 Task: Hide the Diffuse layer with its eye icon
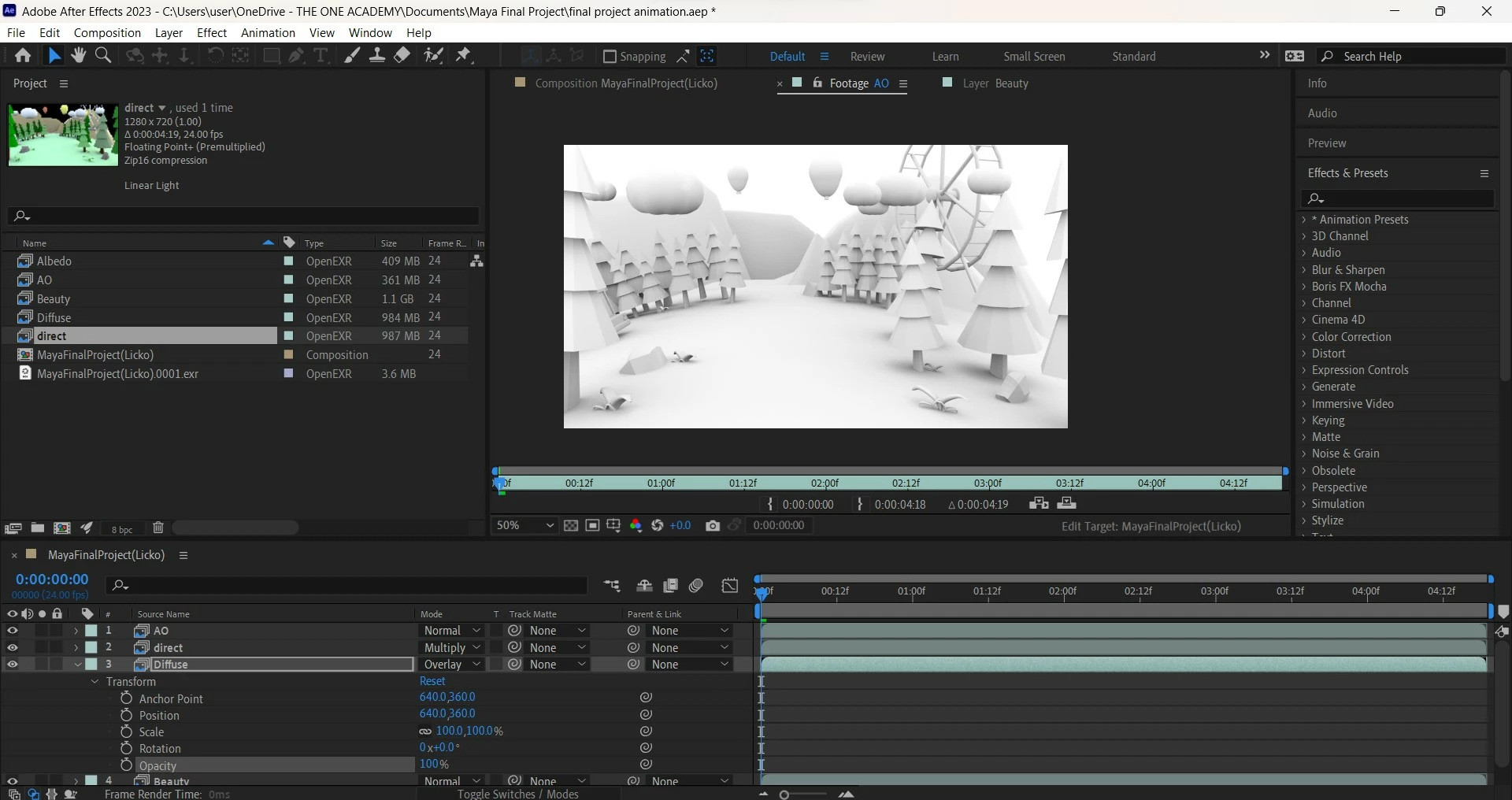tap(13, 665)
